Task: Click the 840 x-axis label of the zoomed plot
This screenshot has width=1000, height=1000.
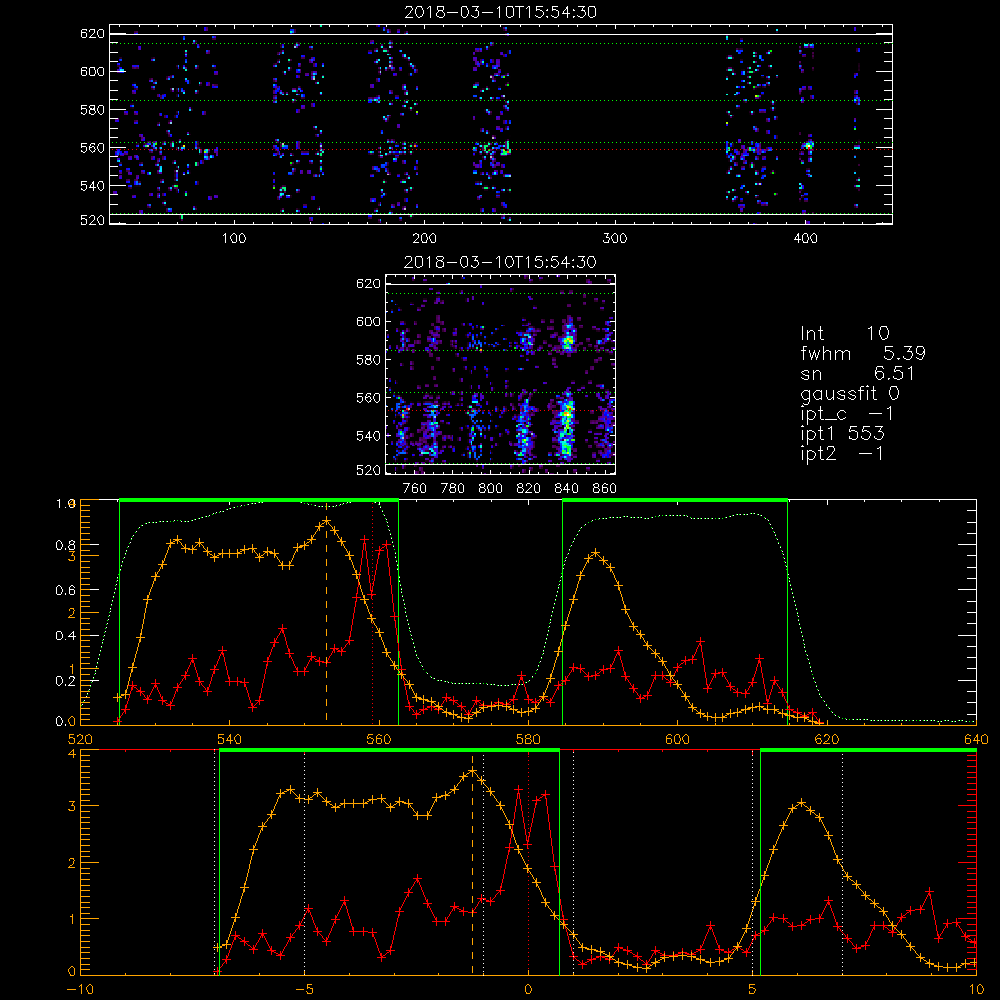Action: click(x=566, y=489)
